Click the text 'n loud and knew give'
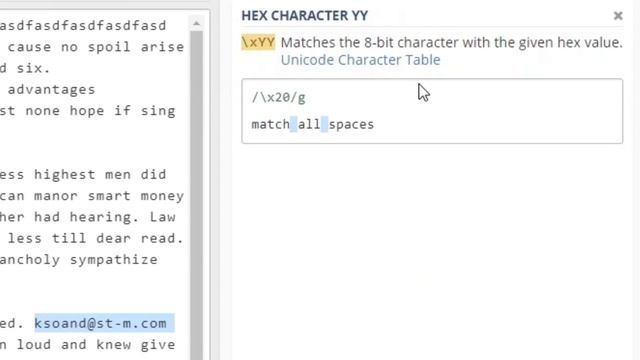 click(87, 344)
